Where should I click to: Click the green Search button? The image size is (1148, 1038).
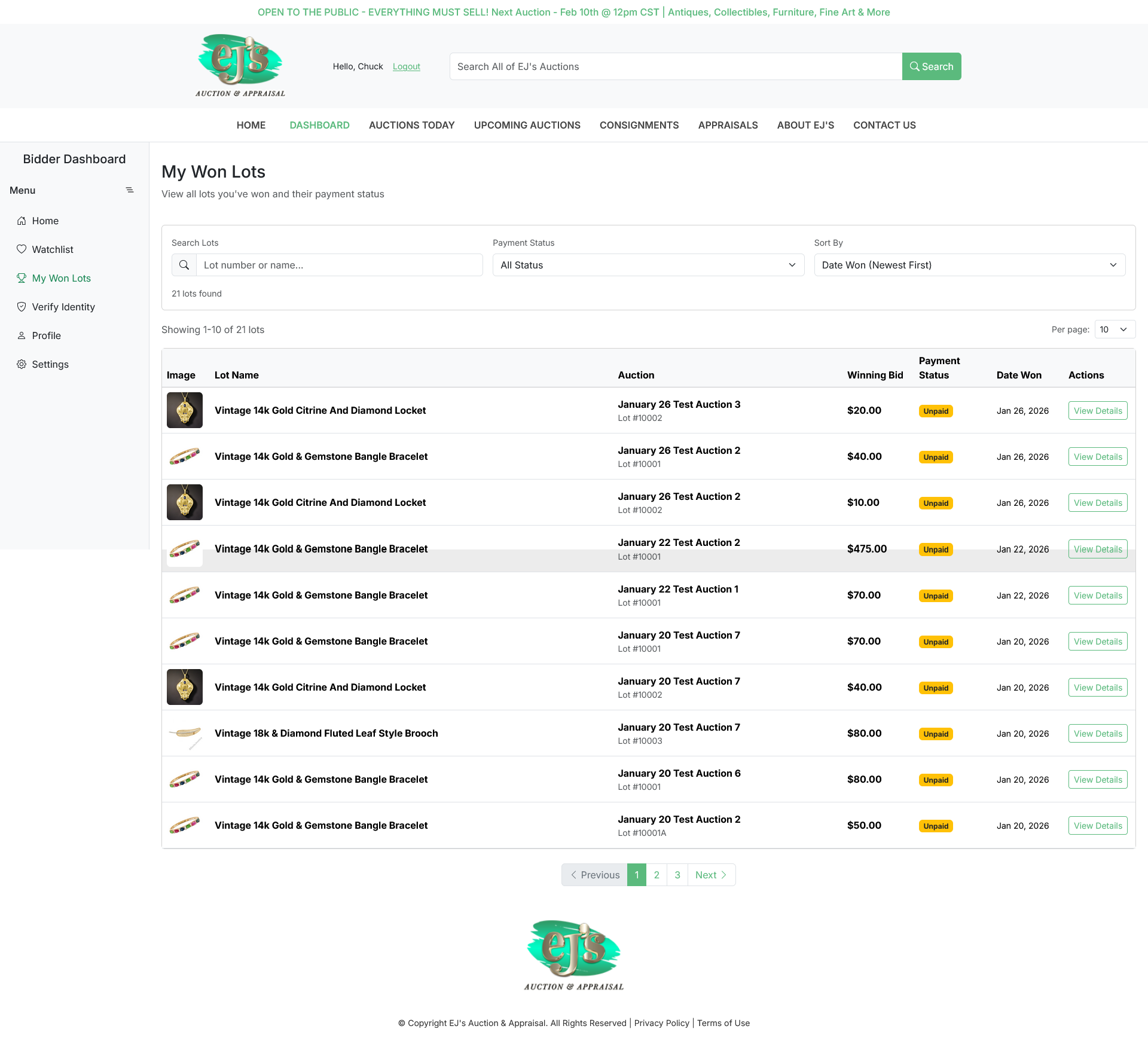coord(931,66)
